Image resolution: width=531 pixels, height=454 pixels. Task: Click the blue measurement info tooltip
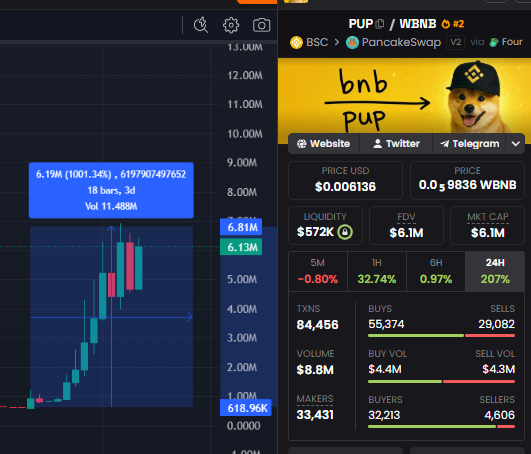[111, 190]
